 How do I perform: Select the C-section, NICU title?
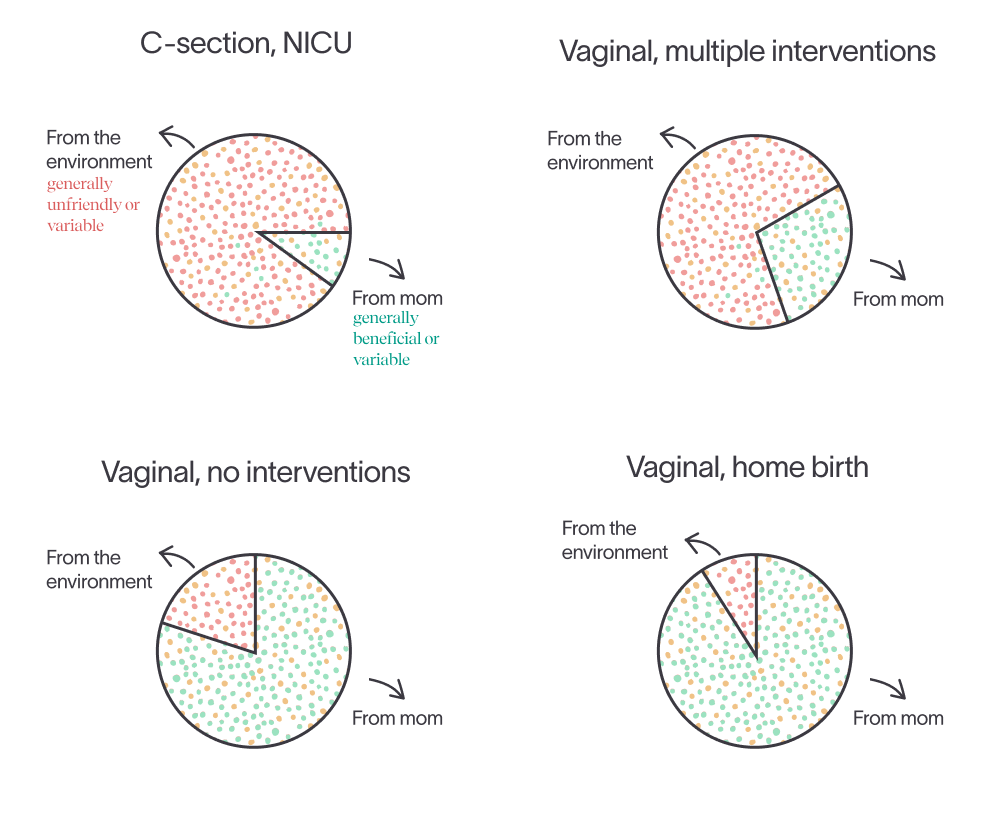point(246,44)
